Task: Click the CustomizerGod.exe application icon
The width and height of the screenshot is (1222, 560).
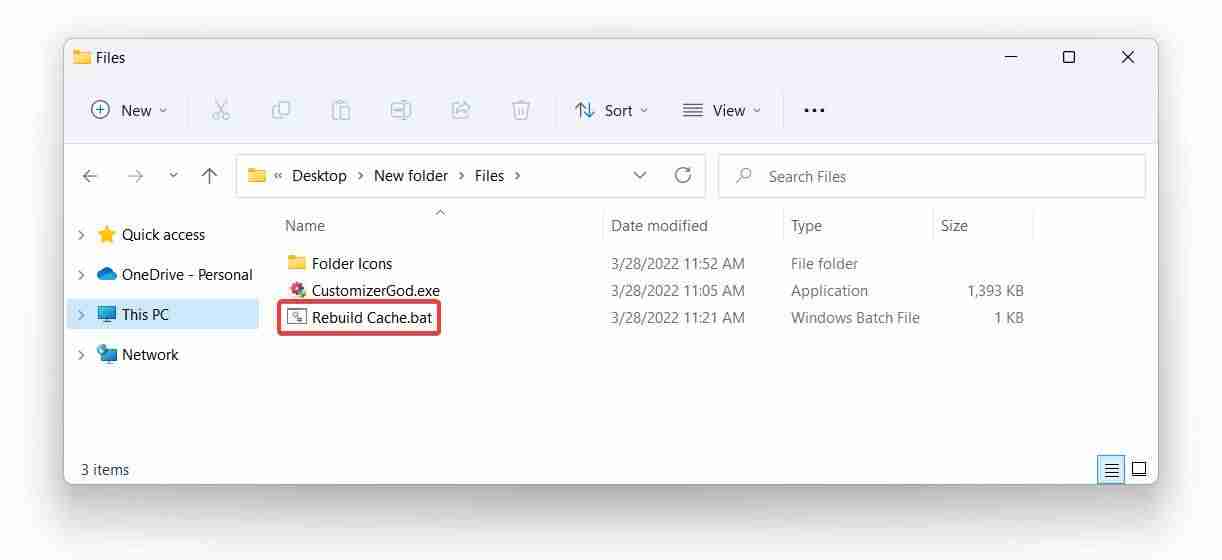Action: (x=297, y=290)
